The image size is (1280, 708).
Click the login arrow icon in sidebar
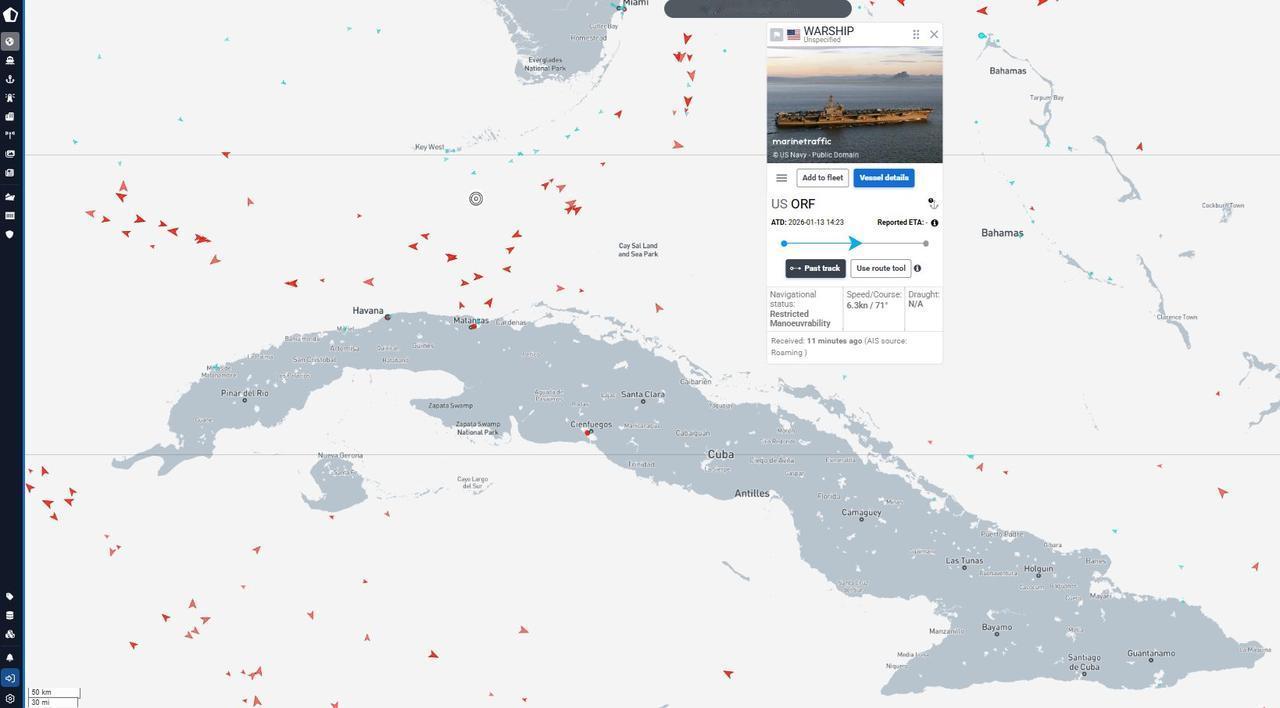click(x=10, y=678)
